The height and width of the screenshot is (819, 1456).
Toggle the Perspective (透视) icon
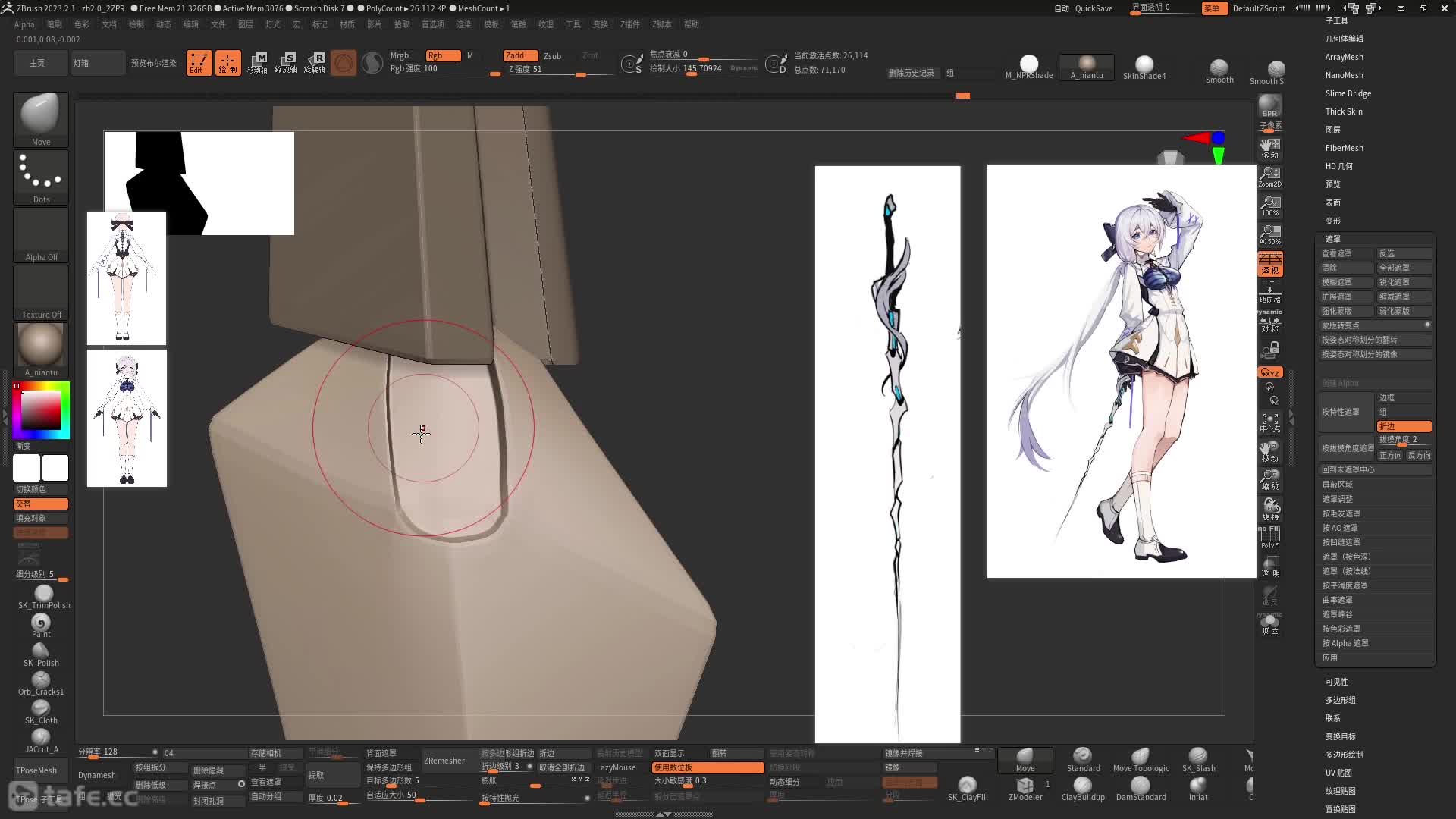coord(1269,263)
